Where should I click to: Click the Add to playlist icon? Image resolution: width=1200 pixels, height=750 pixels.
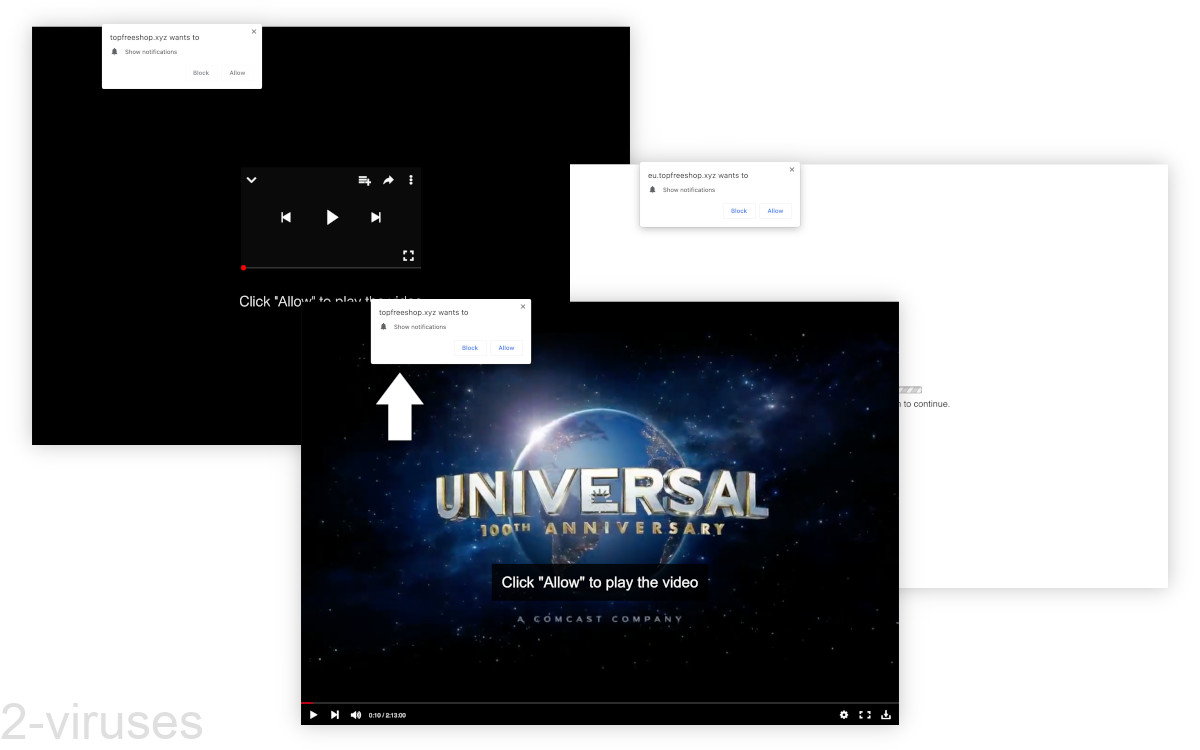pos(363,180)
